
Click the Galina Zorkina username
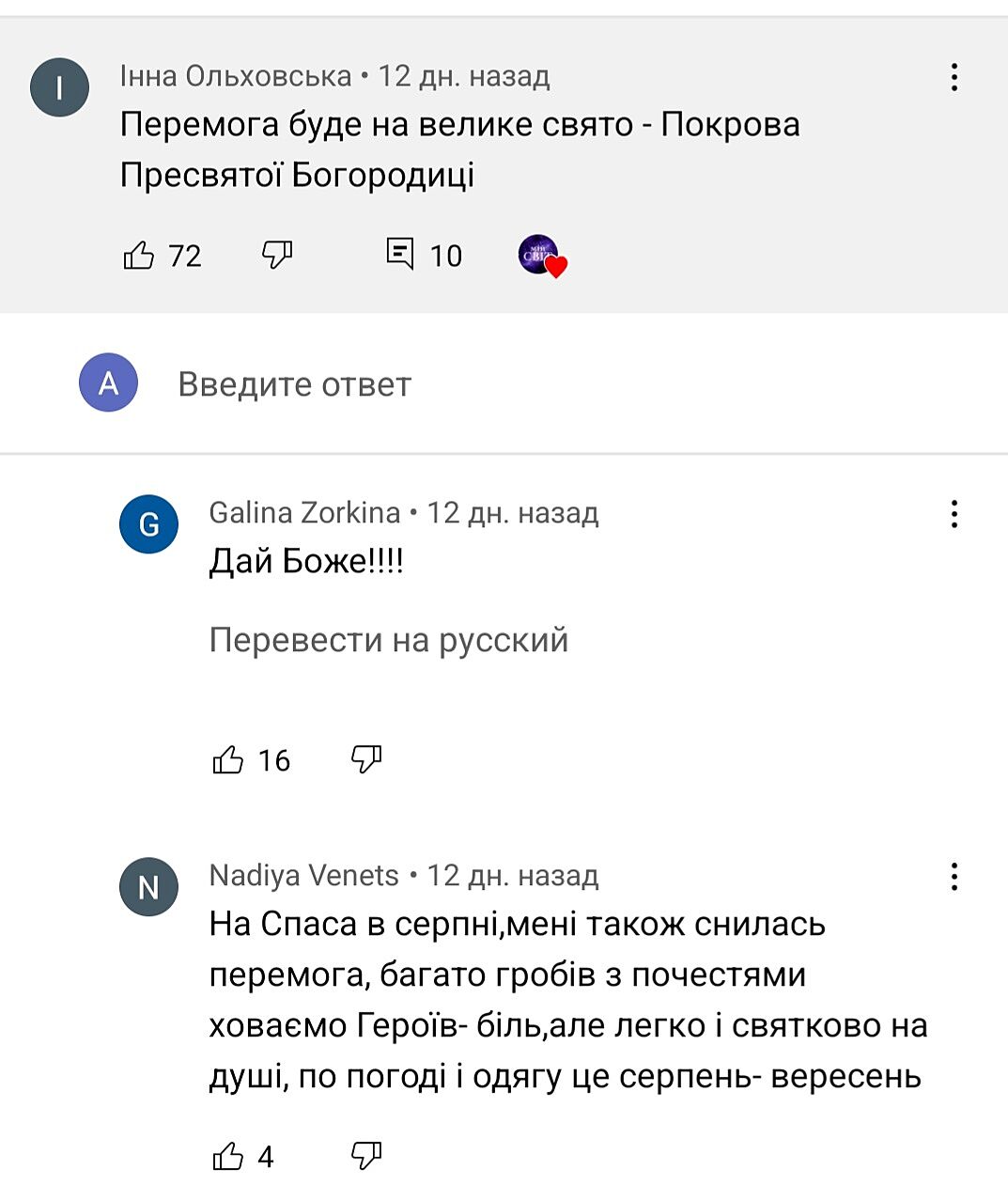pyautogui.click(x=304, y=513)
